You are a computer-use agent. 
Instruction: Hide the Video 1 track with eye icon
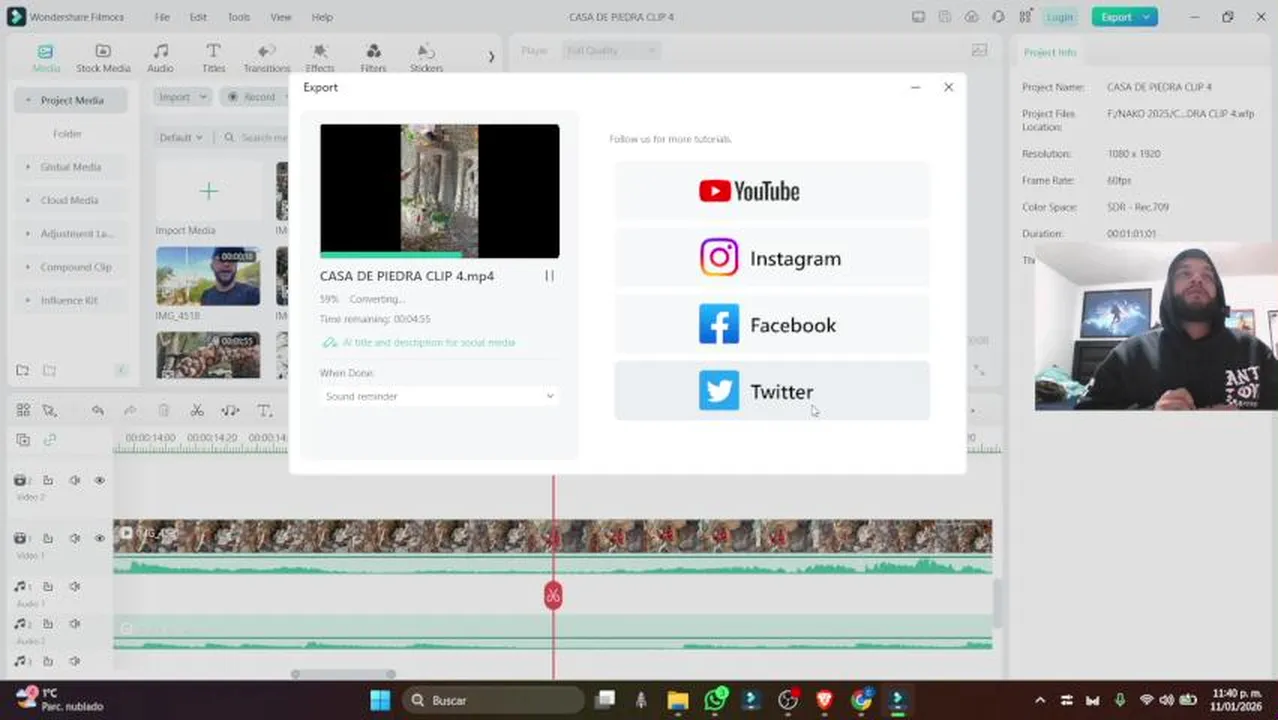[100, 538]
